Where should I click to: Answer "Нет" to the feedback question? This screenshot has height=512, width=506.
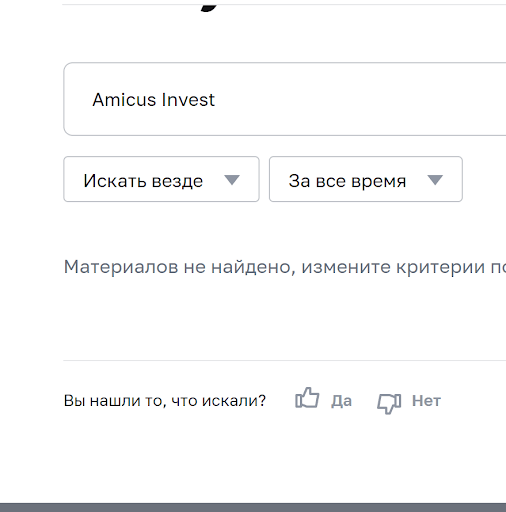(x=426, y=401)
